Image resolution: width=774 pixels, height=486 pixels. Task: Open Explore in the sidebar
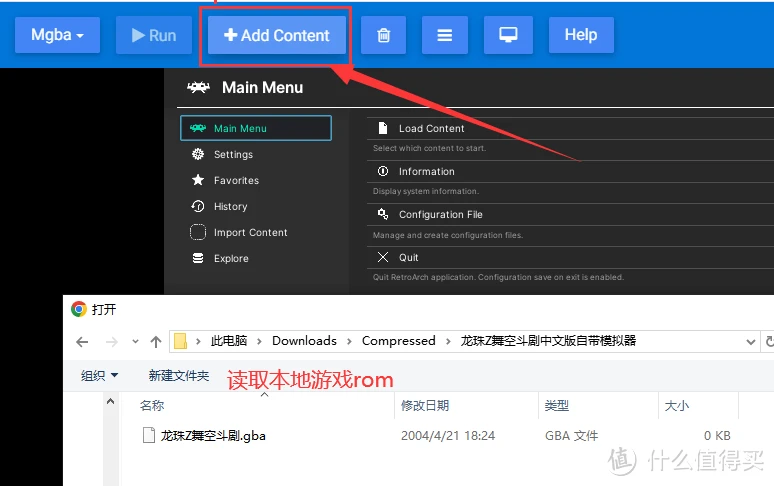coord(231,259)
